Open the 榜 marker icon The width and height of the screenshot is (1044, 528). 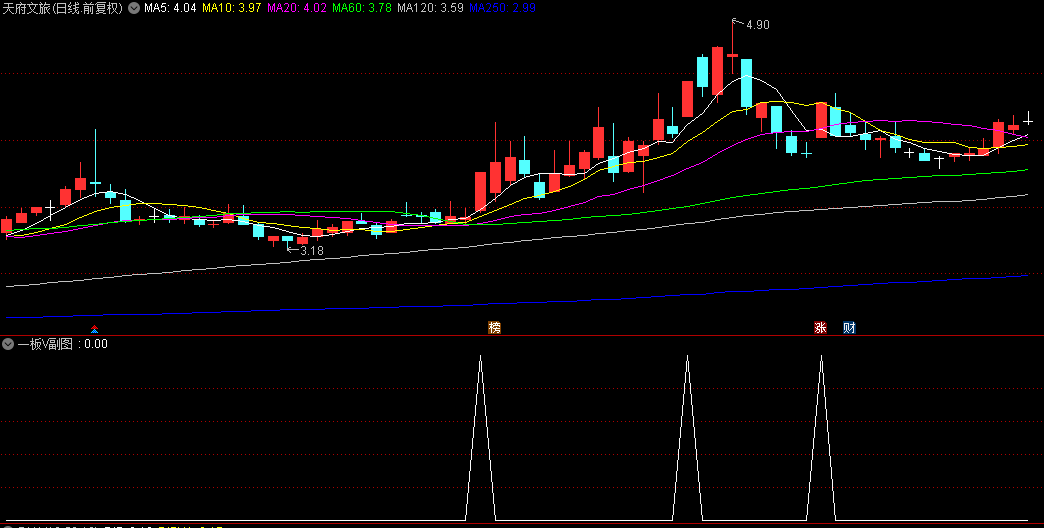click(x=494, y=328)
